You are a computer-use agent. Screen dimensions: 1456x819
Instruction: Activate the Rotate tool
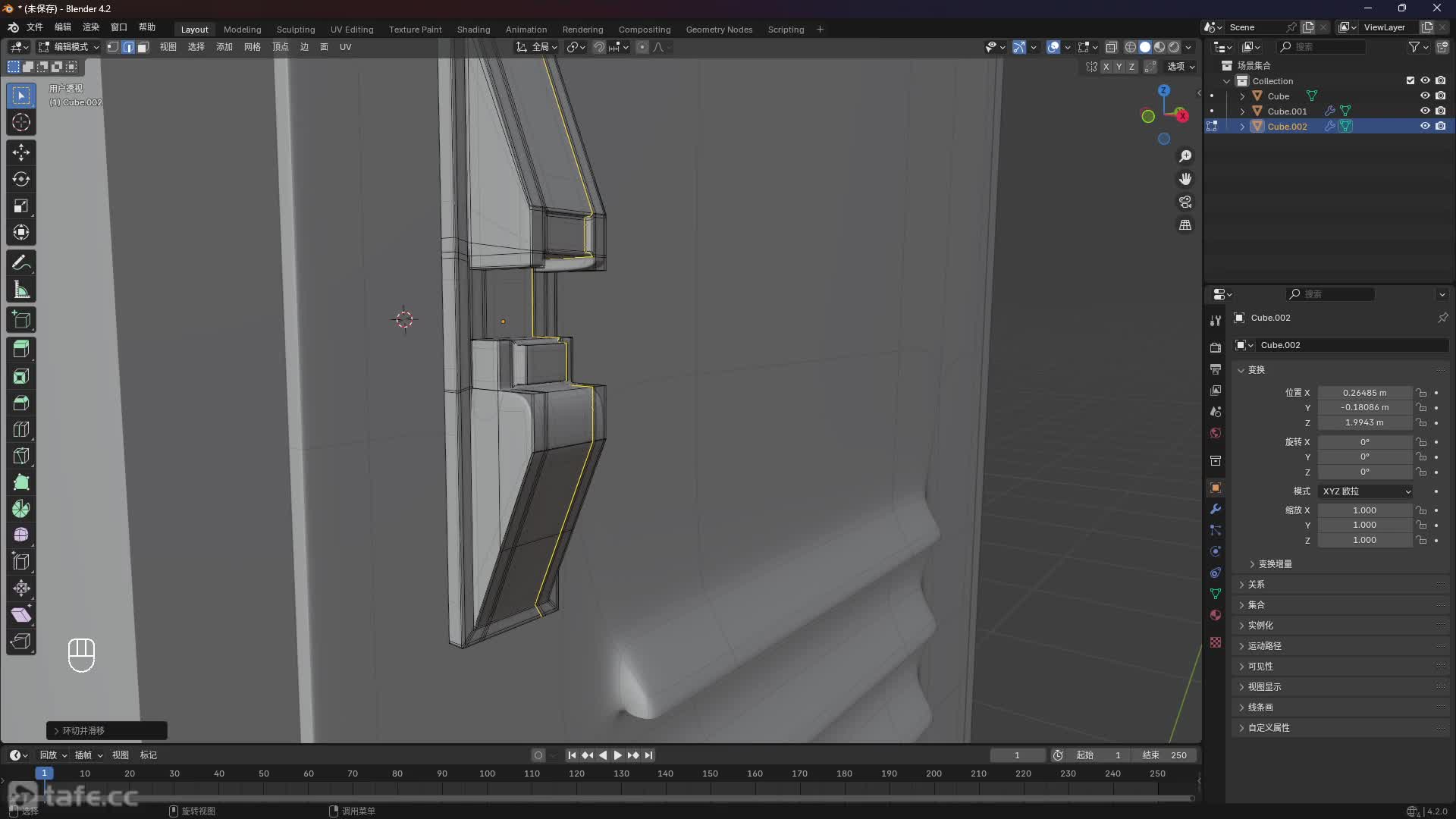point(21,179)
